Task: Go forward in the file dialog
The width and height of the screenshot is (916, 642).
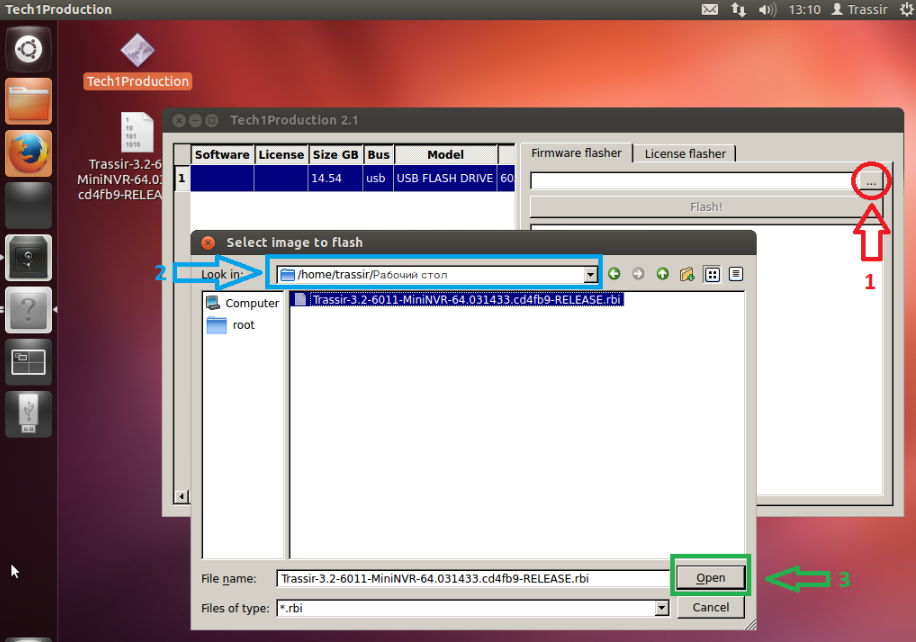Action: tap(638, 274)
